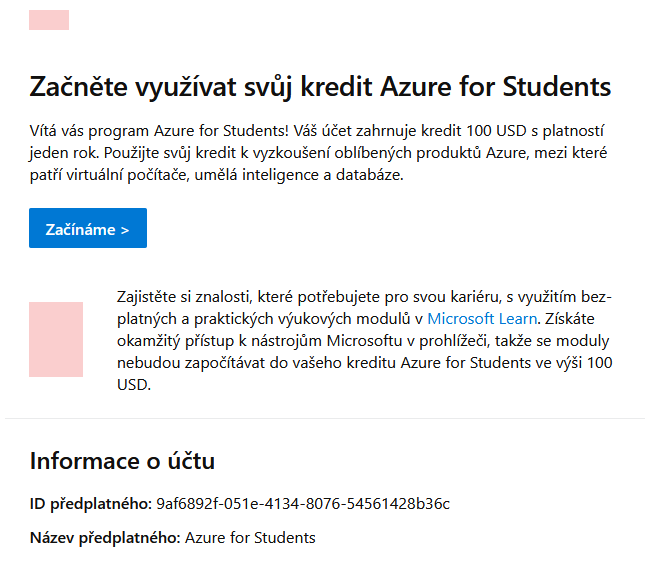Screen dimensions: 672x576
Task: Click the pink image beside the Learn paragraph
Action: click(56, 339)
